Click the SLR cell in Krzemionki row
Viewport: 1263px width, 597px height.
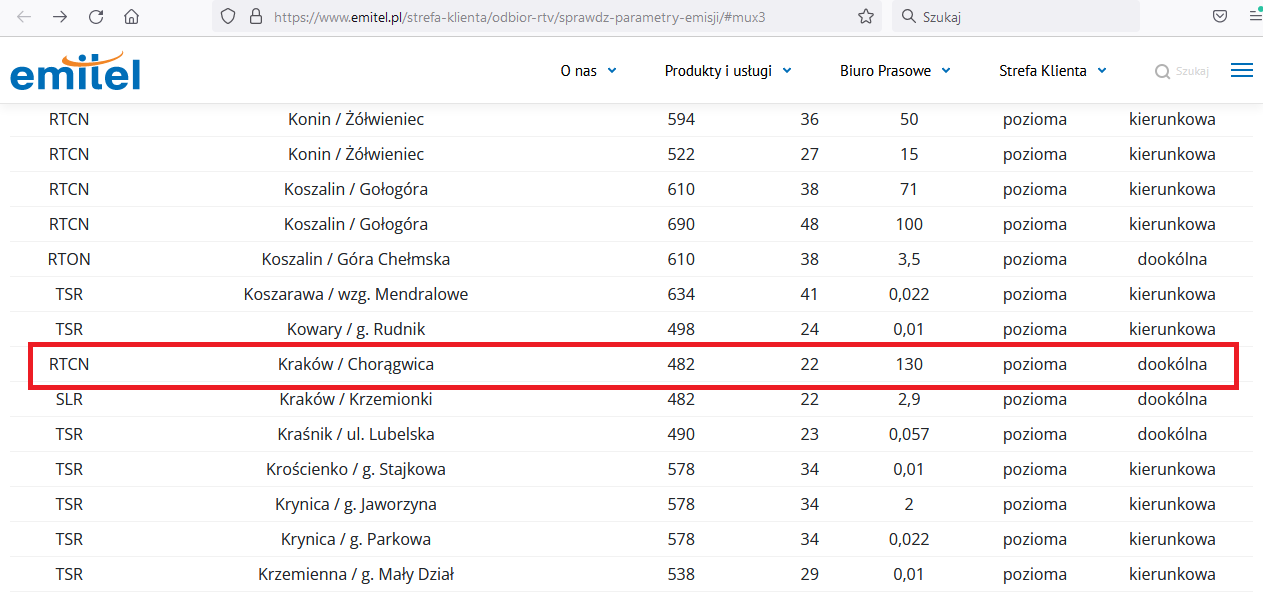[x=69, y=400]
